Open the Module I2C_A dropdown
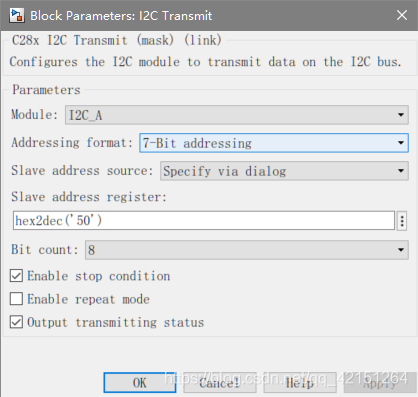This screenshot has width=418, height=397. (237, 115)
